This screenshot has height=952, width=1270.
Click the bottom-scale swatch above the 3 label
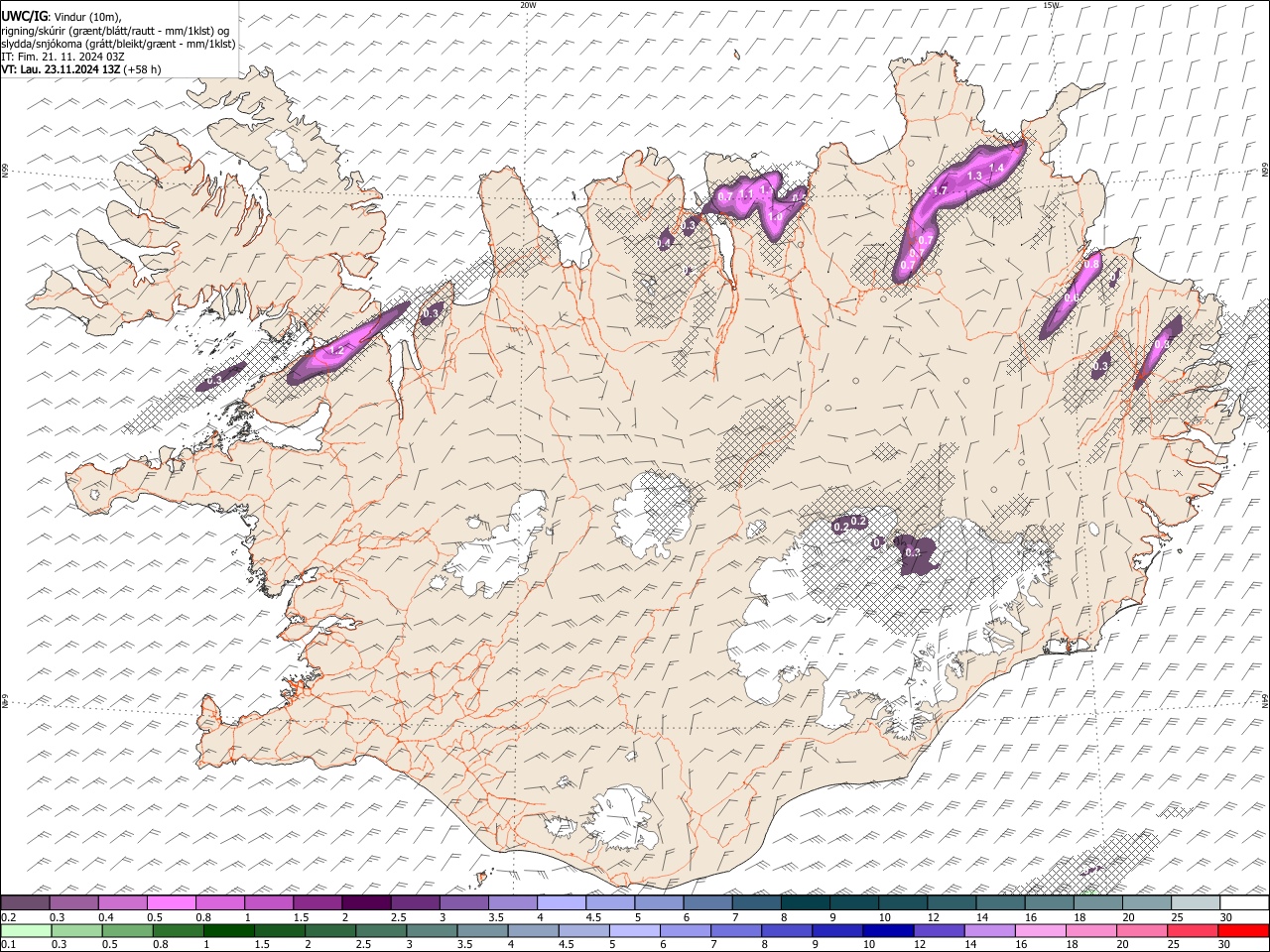click(x=432, y=930)
